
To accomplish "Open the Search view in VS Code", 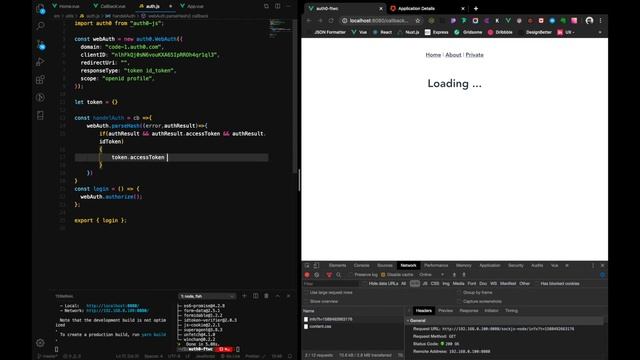I will tap(40, 27).
